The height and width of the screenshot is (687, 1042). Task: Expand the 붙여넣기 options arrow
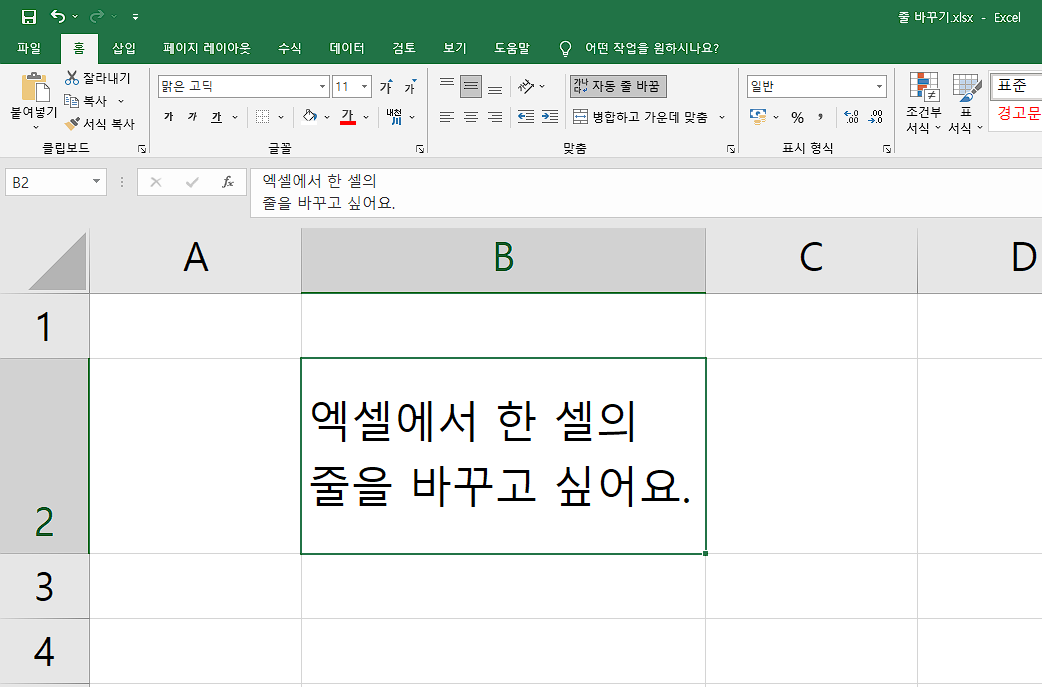[35, 127]
